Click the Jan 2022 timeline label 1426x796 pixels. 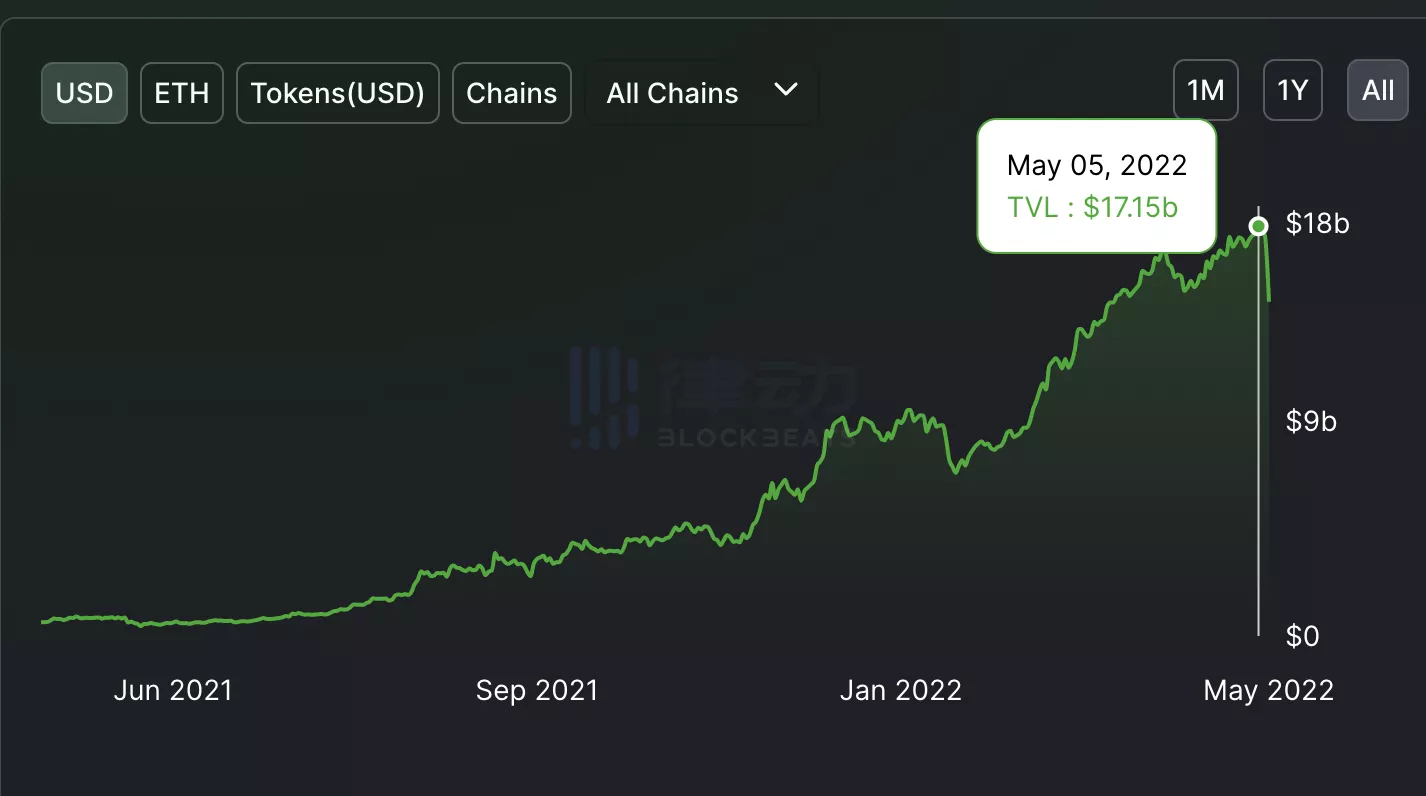(x=900, y=690)
